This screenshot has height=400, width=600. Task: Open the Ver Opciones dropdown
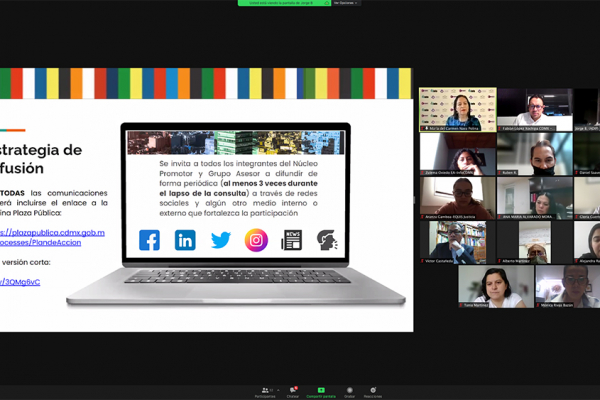[x=346, y=3]
